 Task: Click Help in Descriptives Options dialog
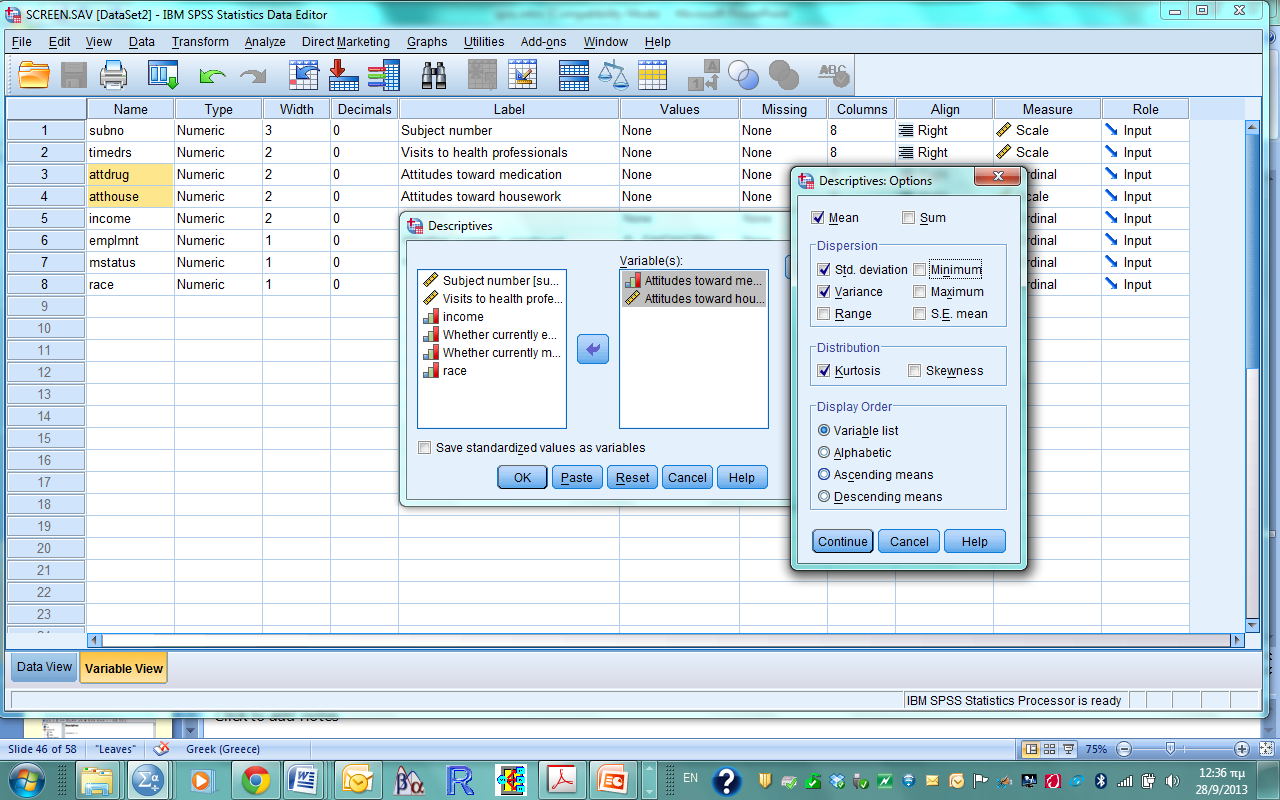(975, 541)
